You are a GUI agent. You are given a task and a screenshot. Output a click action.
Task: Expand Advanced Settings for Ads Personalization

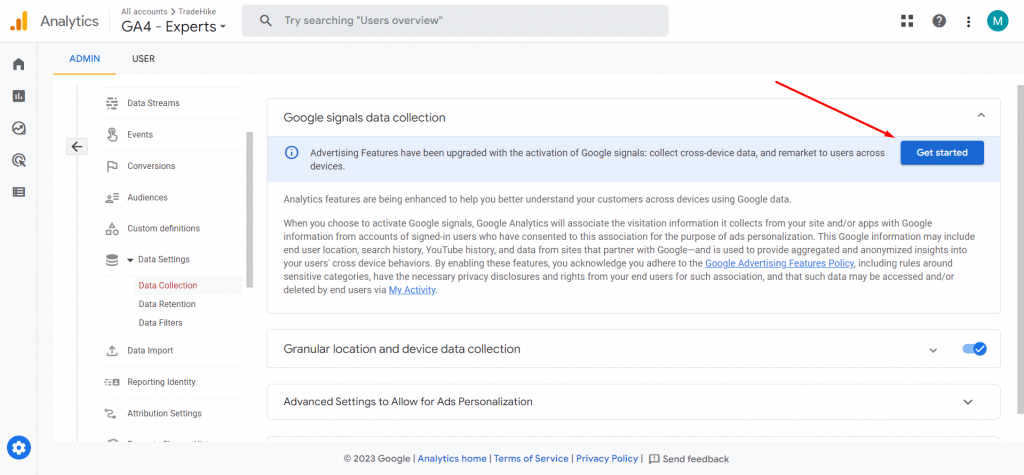[968, 402]
